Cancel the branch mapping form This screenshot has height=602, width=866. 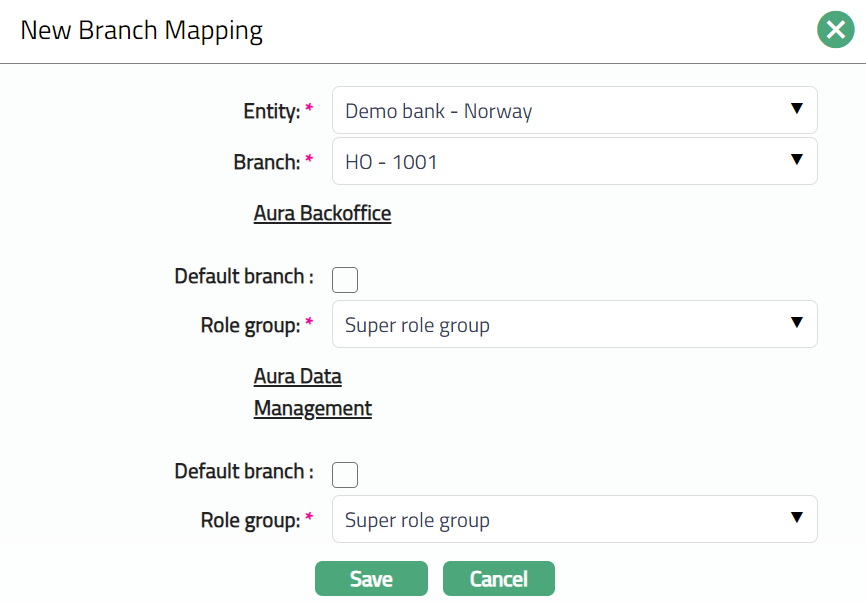point(498,579)
